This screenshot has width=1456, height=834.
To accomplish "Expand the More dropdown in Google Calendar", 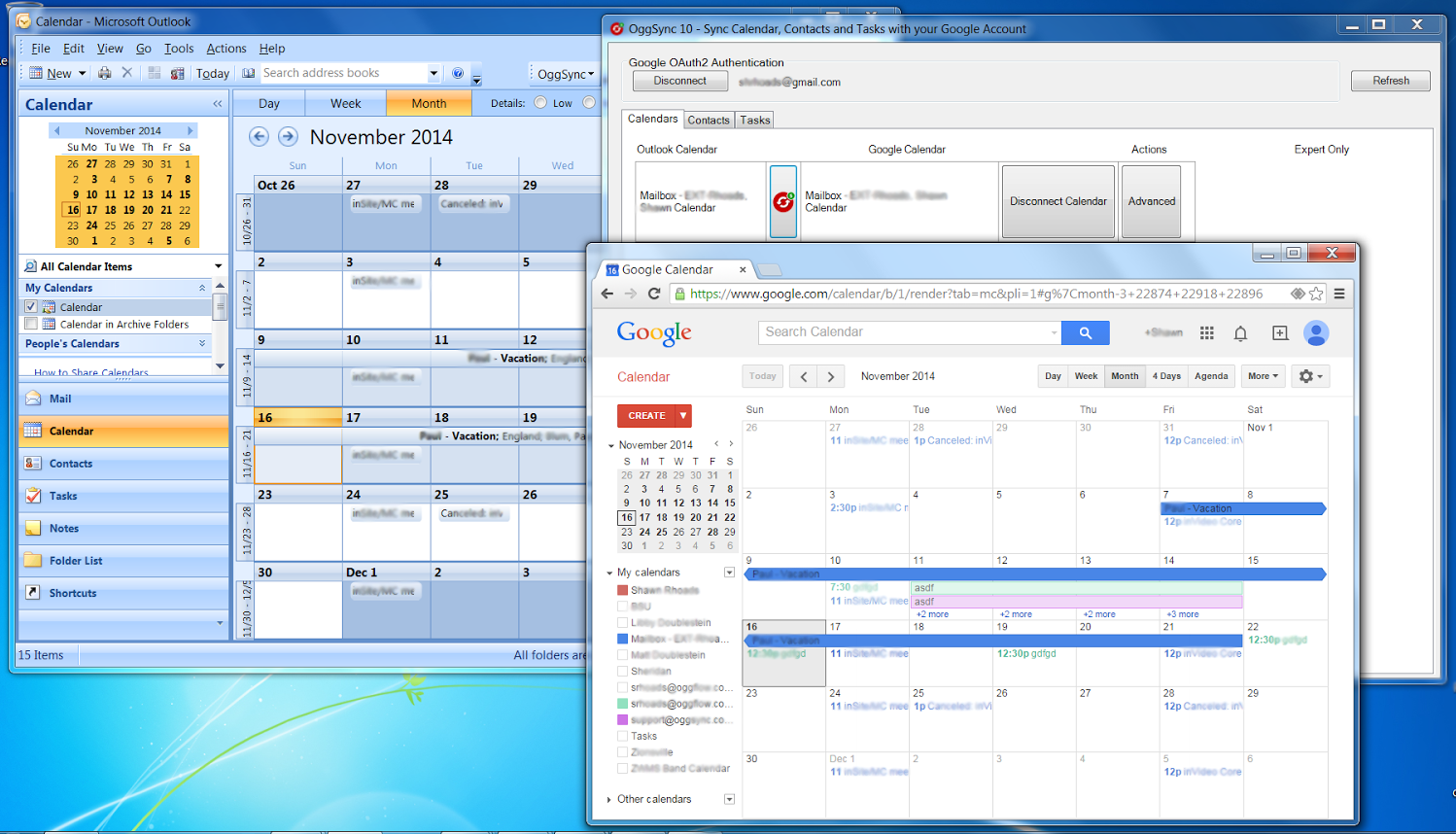I will click(x=1263, y=376).
